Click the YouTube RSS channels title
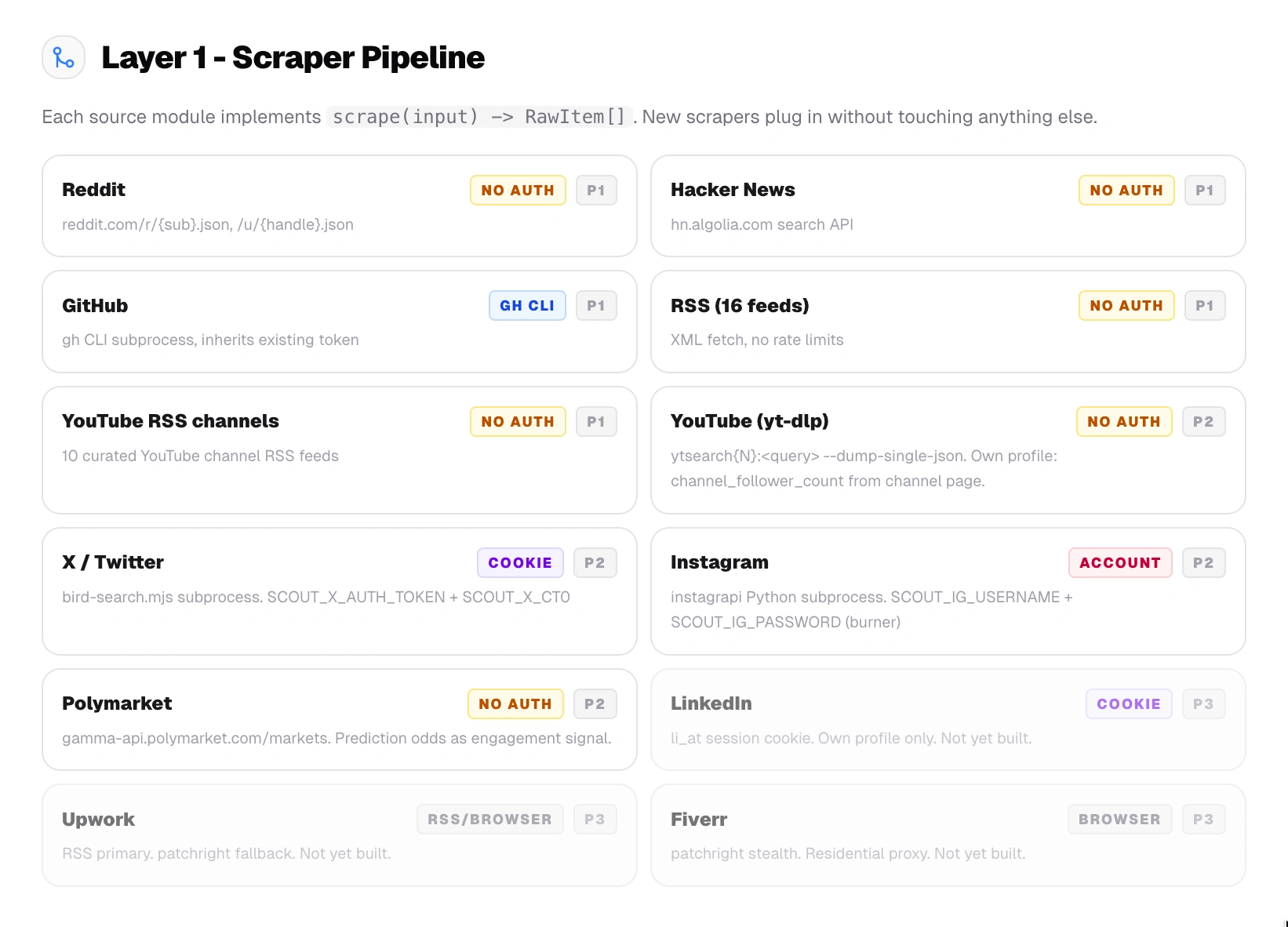Viewport: 1288px width, 927px height. (x=170, y=421)
